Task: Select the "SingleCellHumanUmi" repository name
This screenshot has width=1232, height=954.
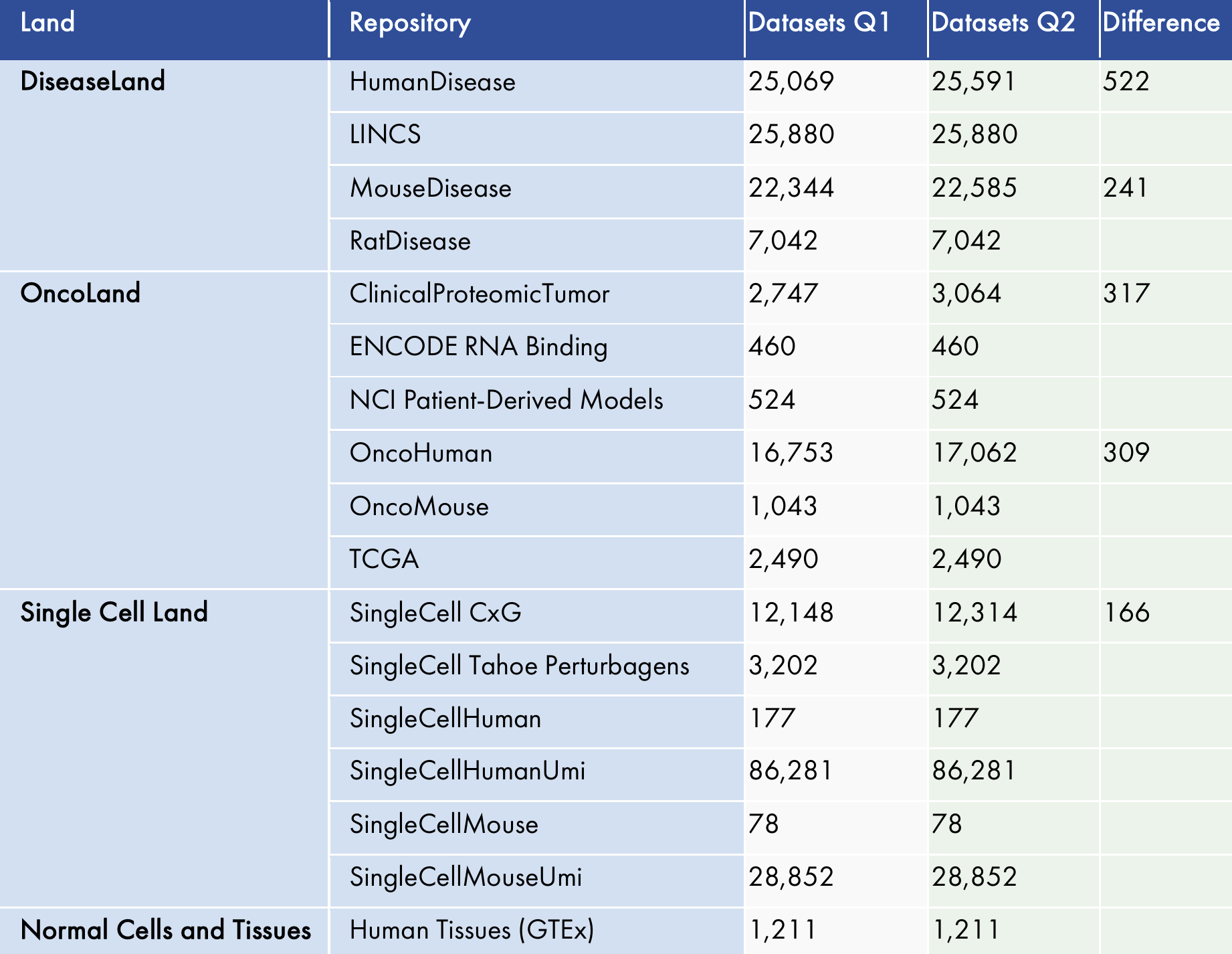Action: pos(468,772)
